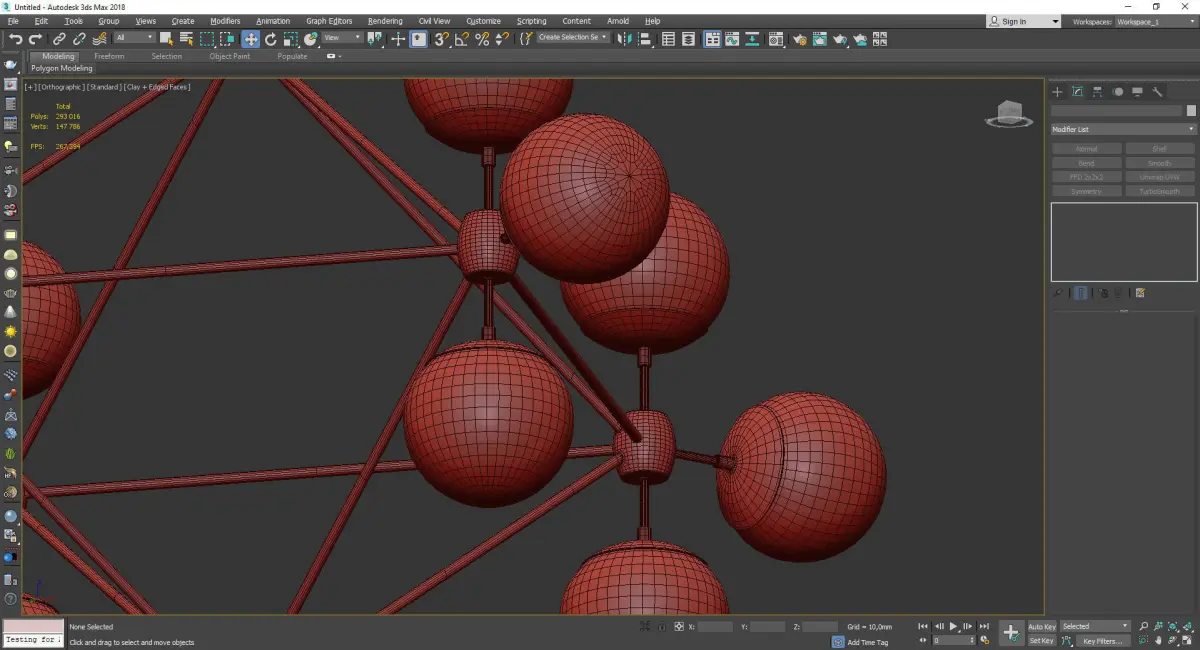Viewport: 1200px width, 650px height.
Task: Click the Auto Key button
Action: 1042,626
